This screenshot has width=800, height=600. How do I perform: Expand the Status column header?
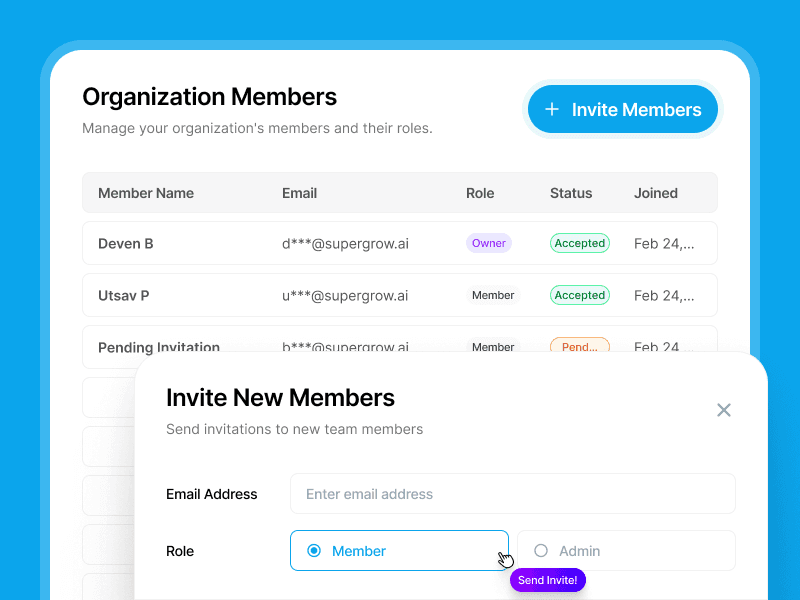tap(571, 193)
